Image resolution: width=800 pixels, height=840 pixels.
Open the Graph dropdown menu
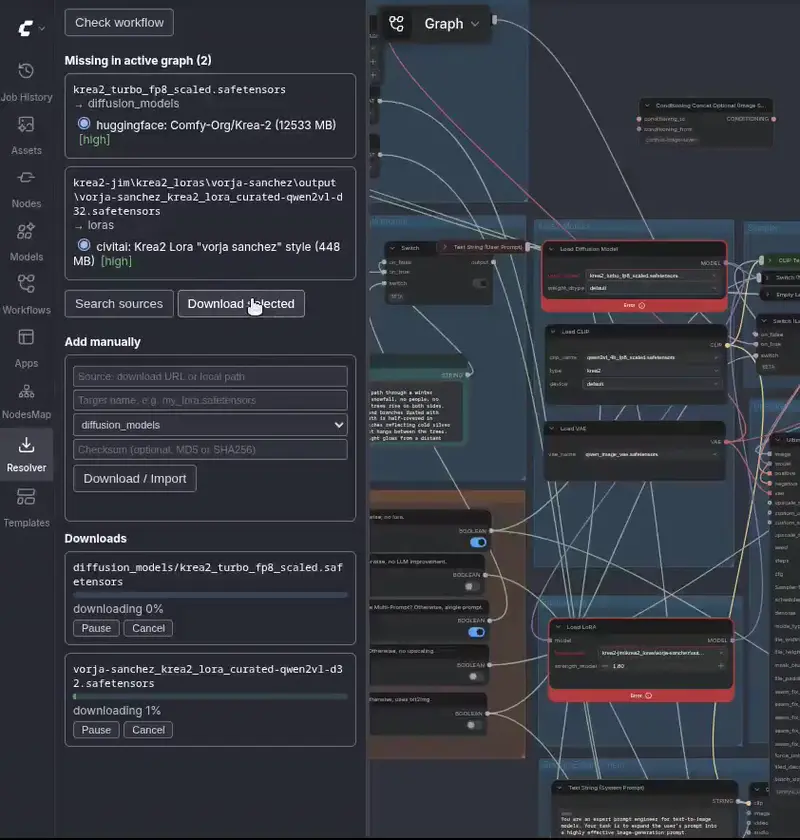pos(452,24)
